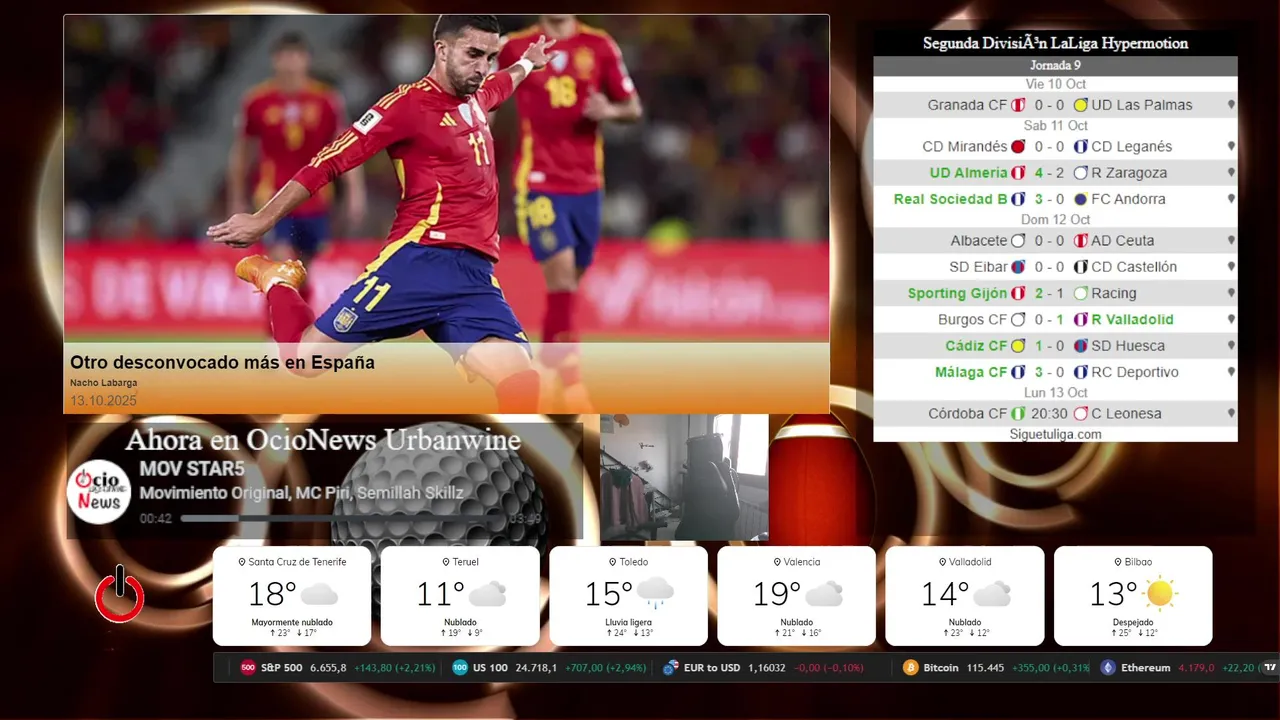Click the rain cloud icon on Toledo card
1280x720 pixels.
tap(655, 593)
